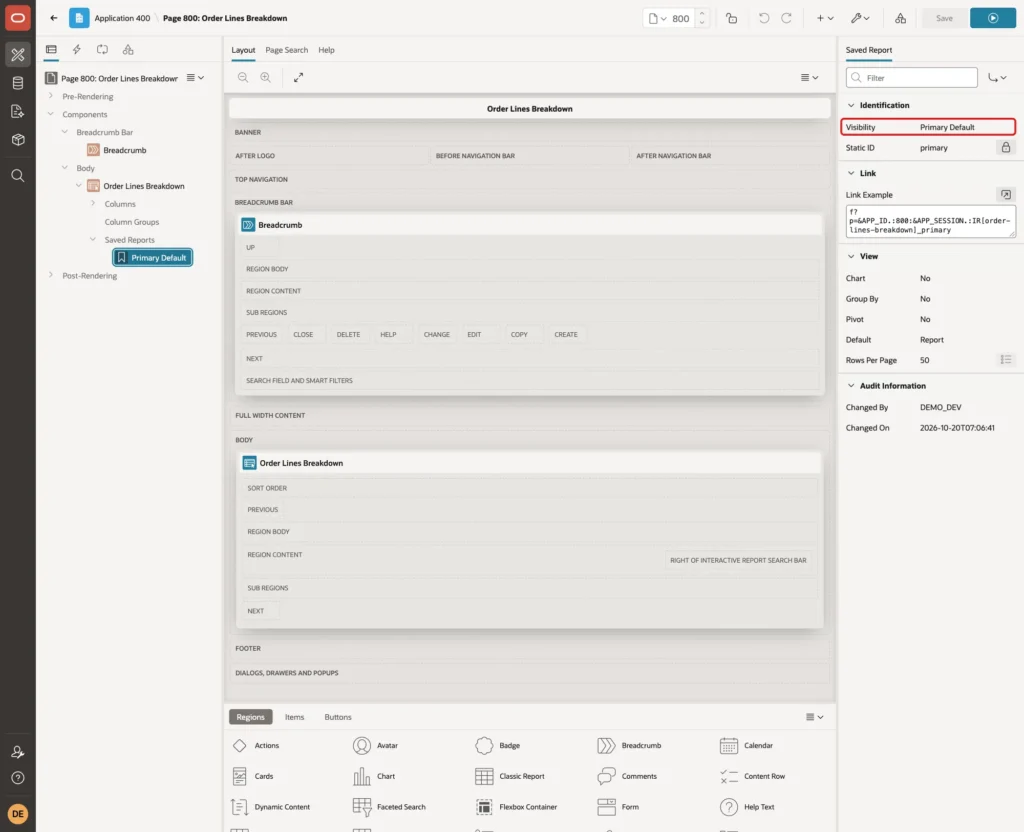Click the Undo icon
Viewport: 1024px width, 832px height.
pyautogui.click(x=763, y=18)
